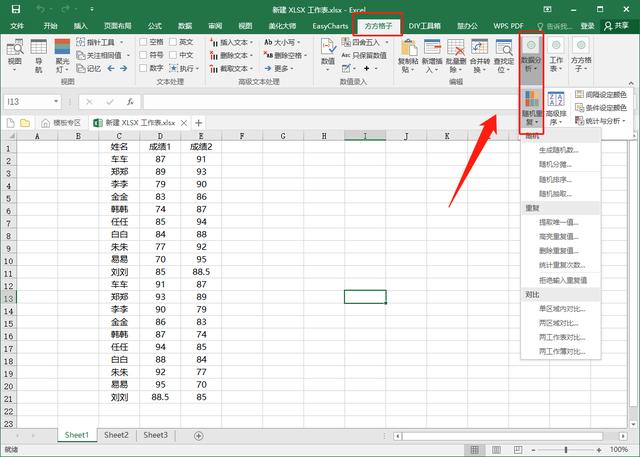The height and width of the screenshot is (457, 640).
Task: Open the EasyCharts ribbon tab
Action: click(x=330, y=26)
